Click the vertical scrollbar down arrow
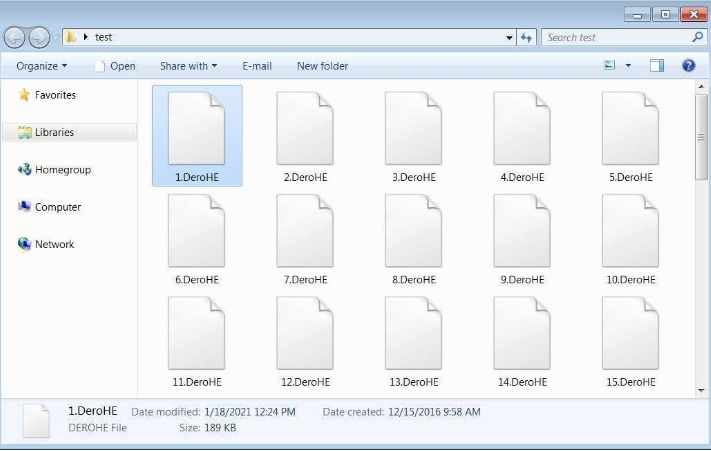 (702, 391)
